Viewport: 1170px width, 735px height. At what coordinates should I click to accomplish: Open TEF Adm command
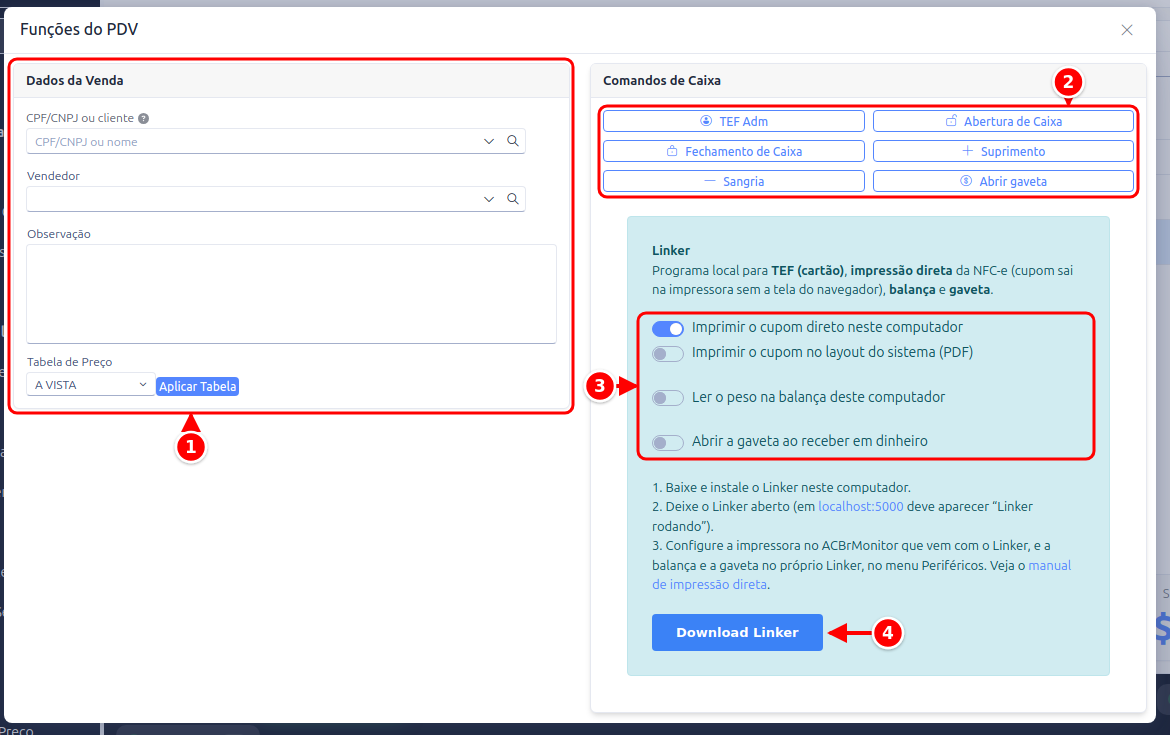(733, 121)
